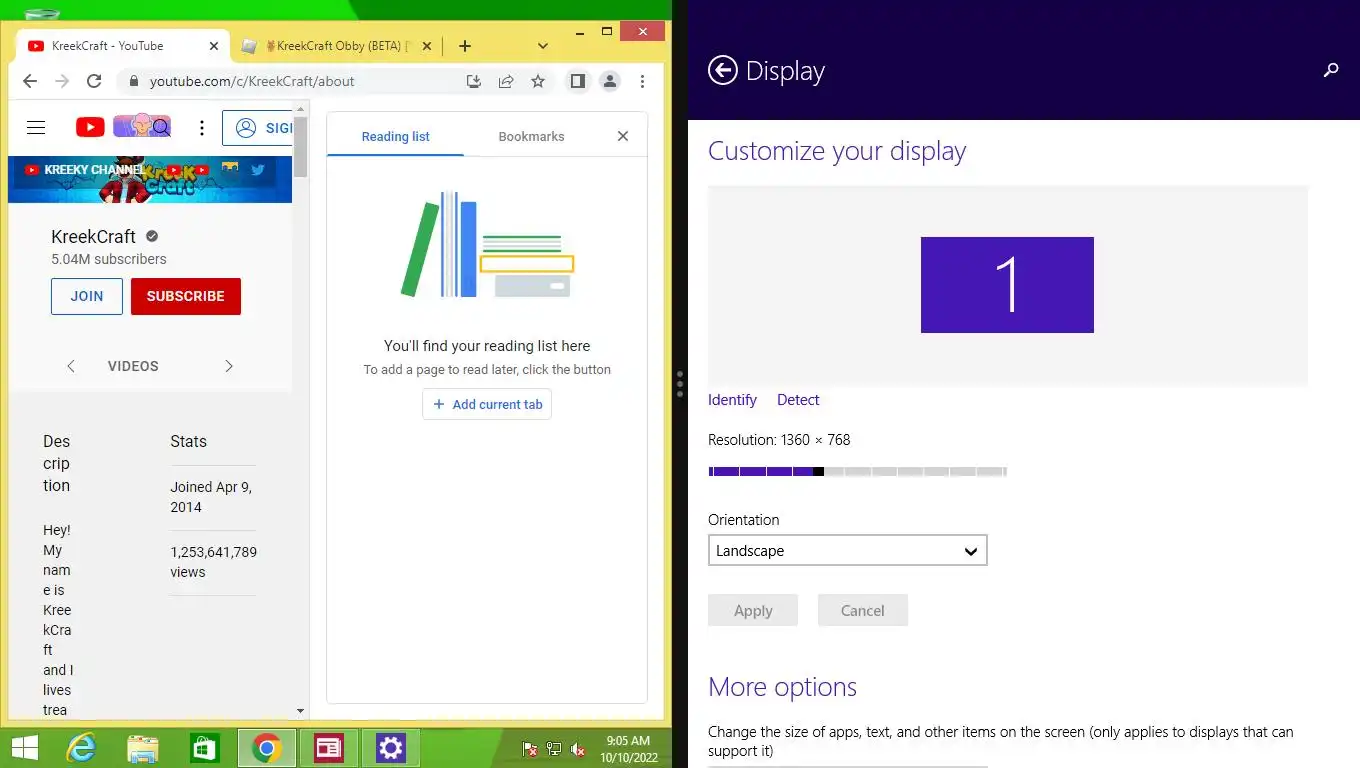Click the red news app taskbar icon
Viewport: 1360px width, 768px height.
(329, 748)
